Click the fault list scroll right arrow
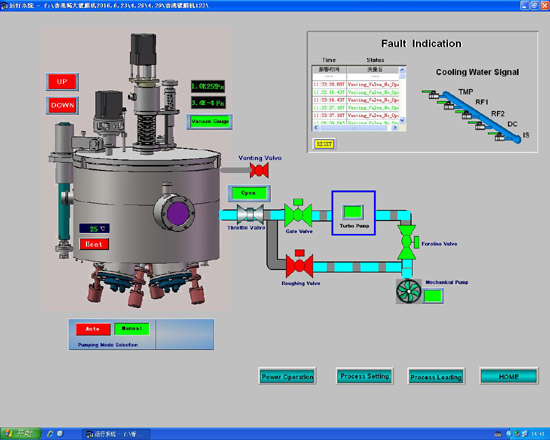550x440 pixels. click(395, 128)
